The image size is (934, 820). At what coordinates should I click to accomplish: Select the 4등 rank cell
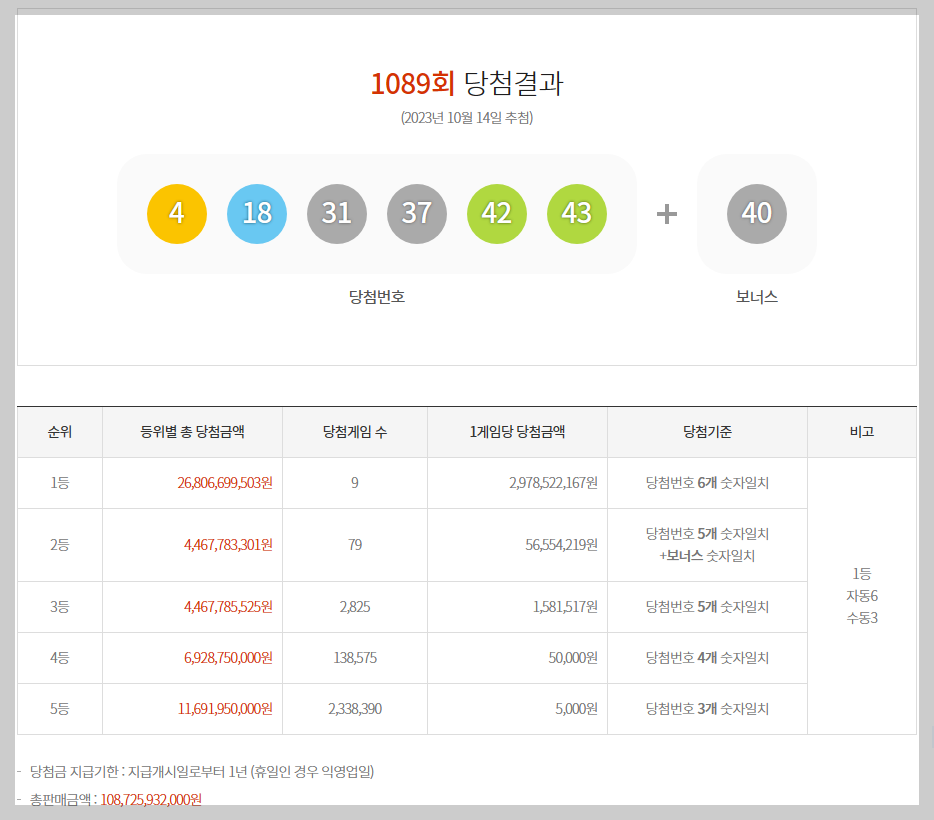click(60, 658)
